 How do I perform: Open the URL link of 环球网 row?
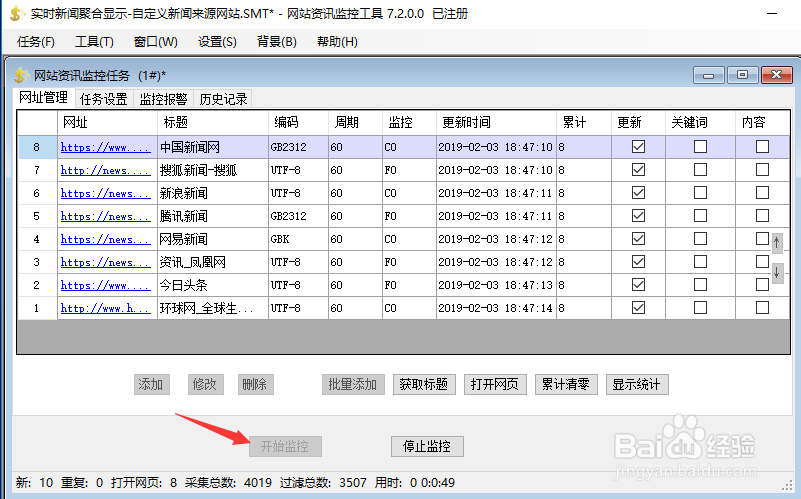(x=106, y=308)
